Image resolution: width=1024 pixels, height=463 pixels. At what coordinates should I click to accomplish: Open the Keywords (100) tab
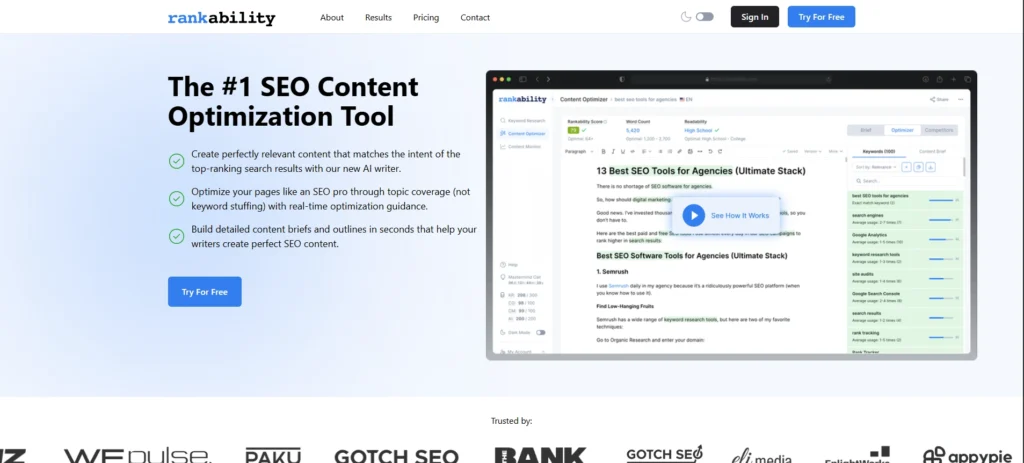pyautogui.click(x=879, y=152)
